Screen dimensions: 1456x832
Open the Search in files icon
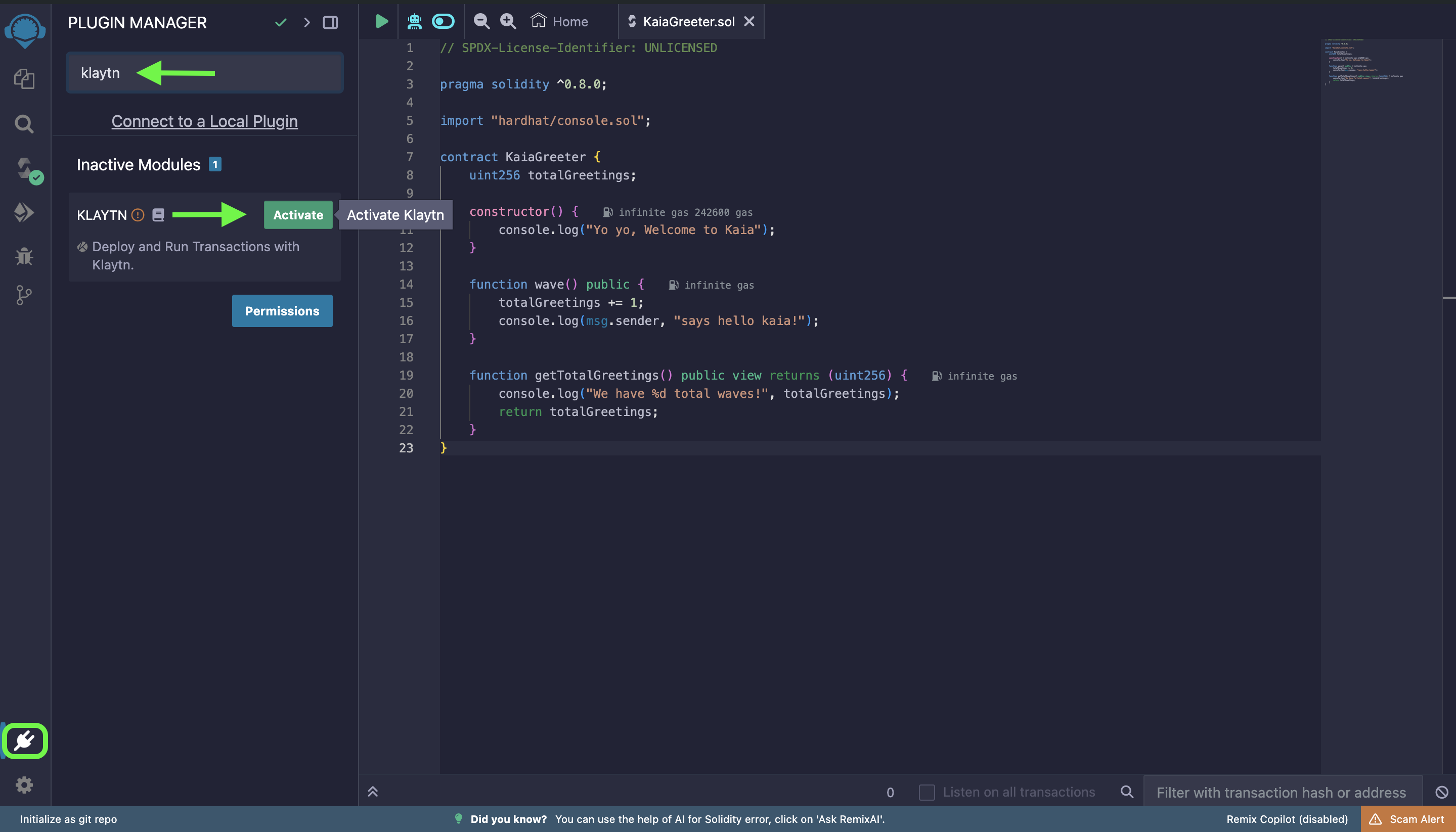pyautogui.click(x=24, y=123)
